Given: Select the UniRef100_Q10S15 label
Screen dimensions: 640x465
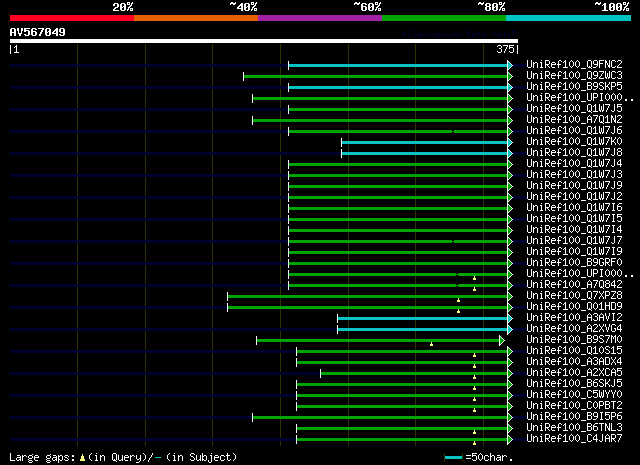Looking at the screenshot, I should [574, 351].
